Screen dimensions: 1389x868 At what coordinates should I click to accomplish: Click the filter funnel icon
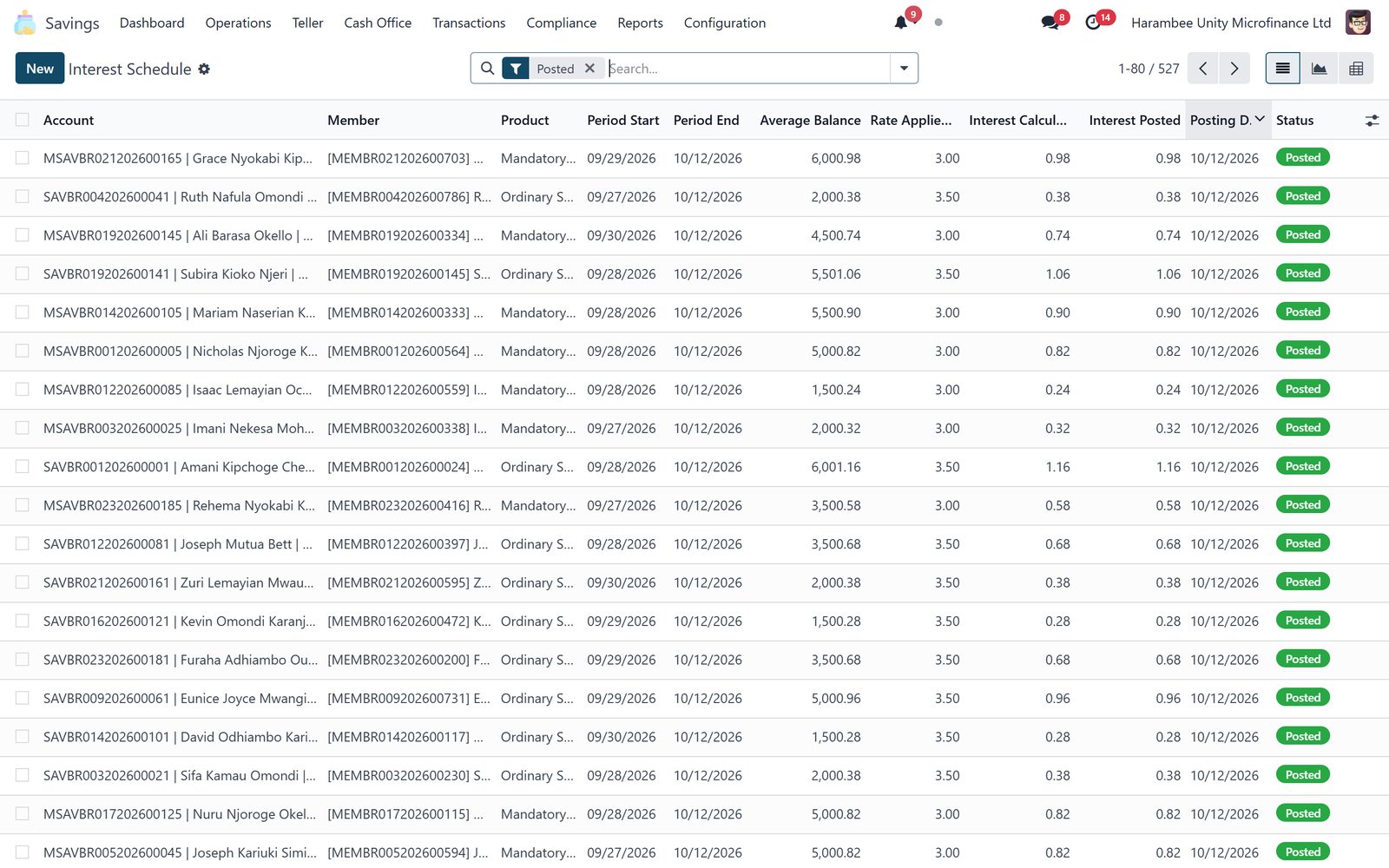click(x=516, y=69)
